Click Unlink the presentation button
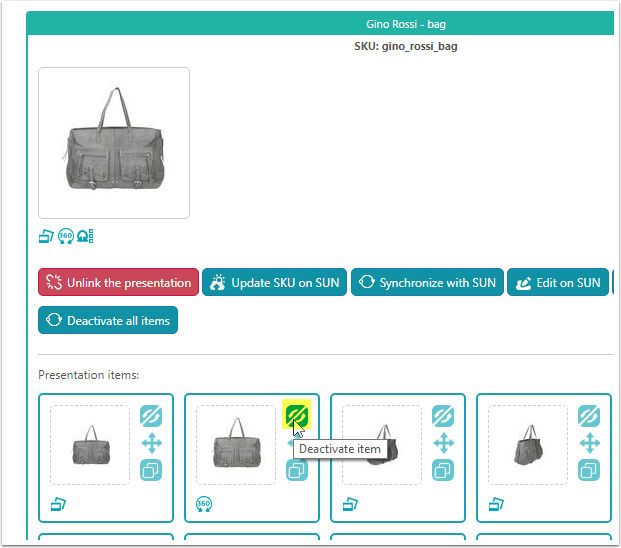The width and height of the screenshot is (621, 548). (x=118, y=282)
